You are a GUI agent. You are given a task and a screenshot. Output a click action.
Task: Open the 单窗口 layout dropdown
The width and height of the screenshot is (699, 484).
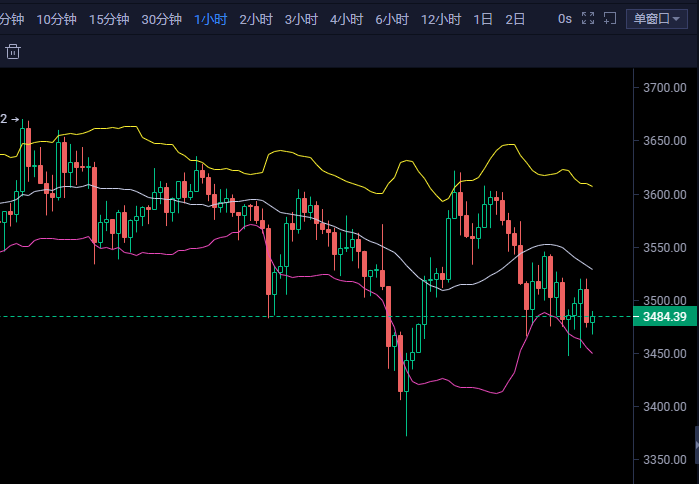[x=657, y=19]
